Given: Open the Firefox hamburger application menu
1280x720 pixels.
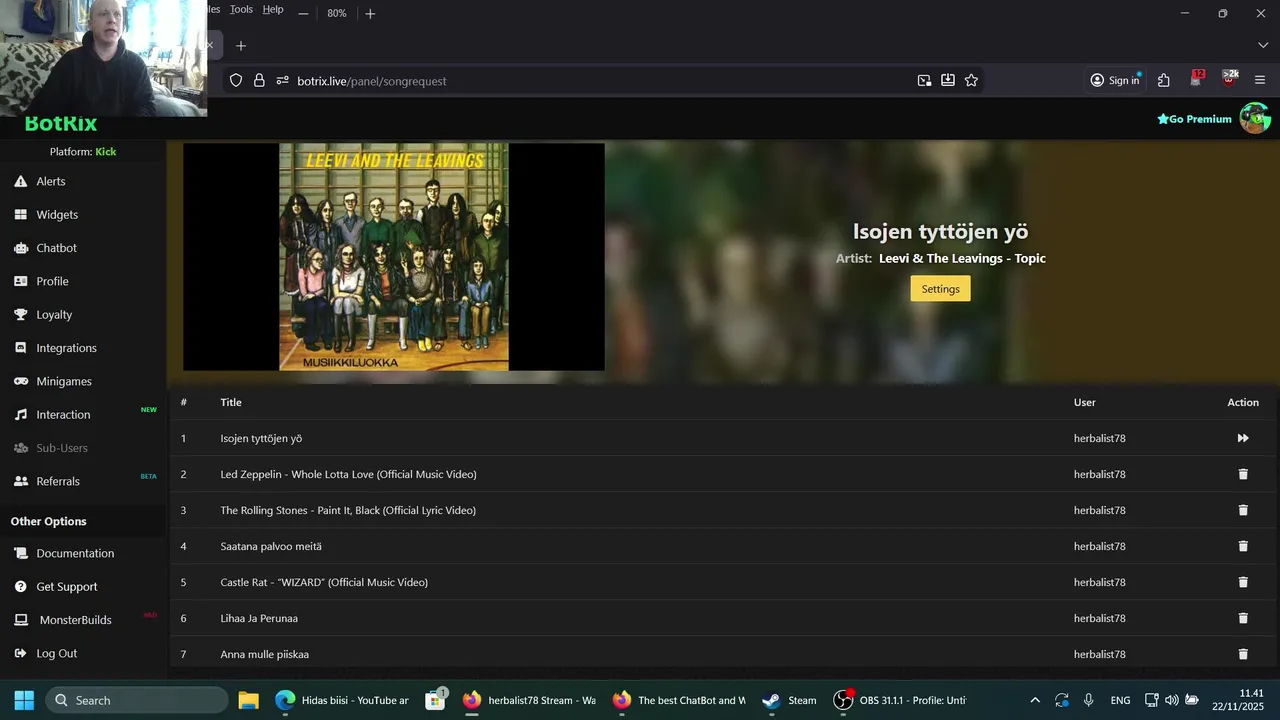Looking at the screenshot, I should coord(1260,80).
